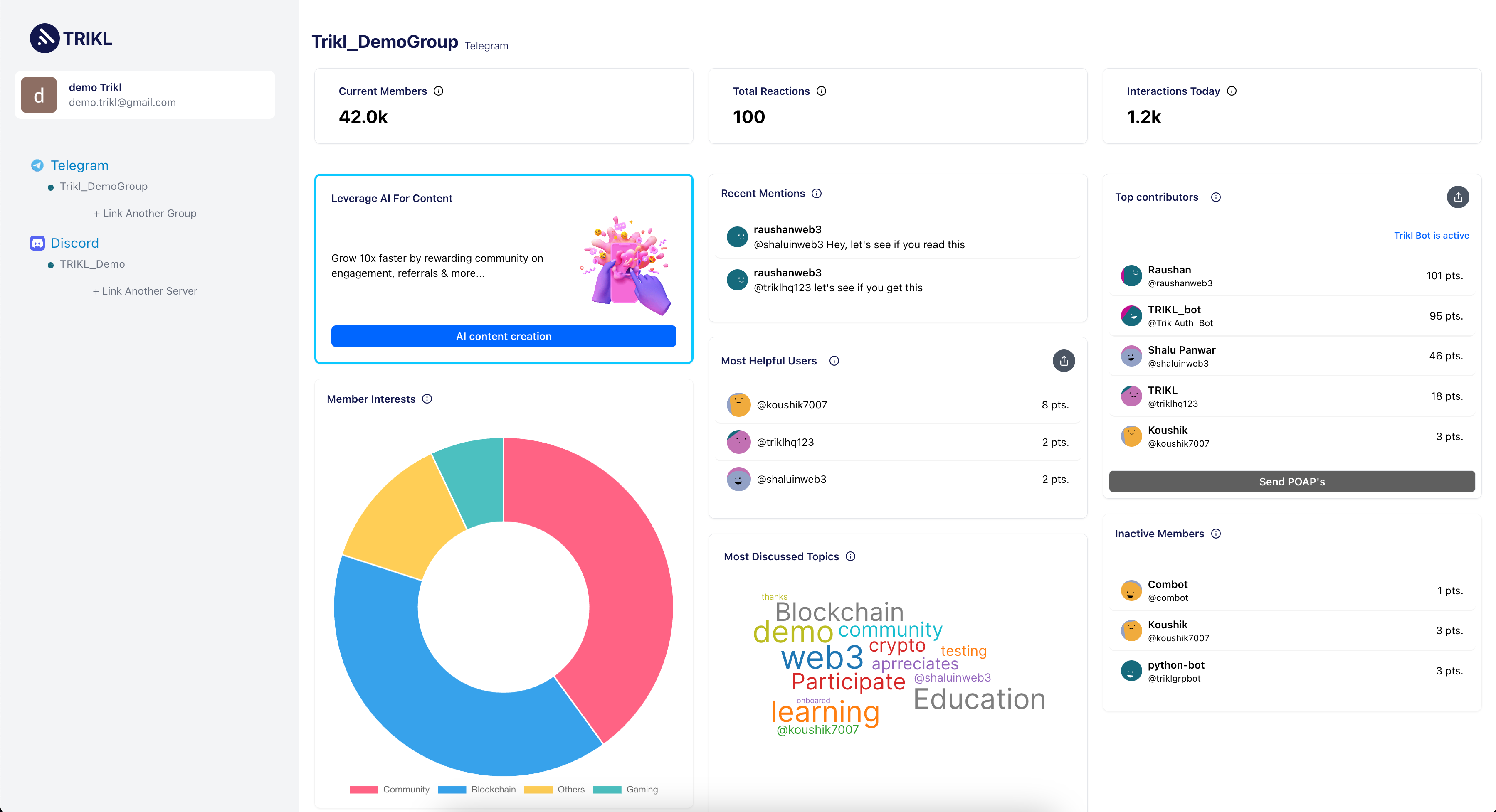Click Raushan's avatar in Top contributors
Image resolution: width=1496 pixels, height=812 pixels.
1131,276
